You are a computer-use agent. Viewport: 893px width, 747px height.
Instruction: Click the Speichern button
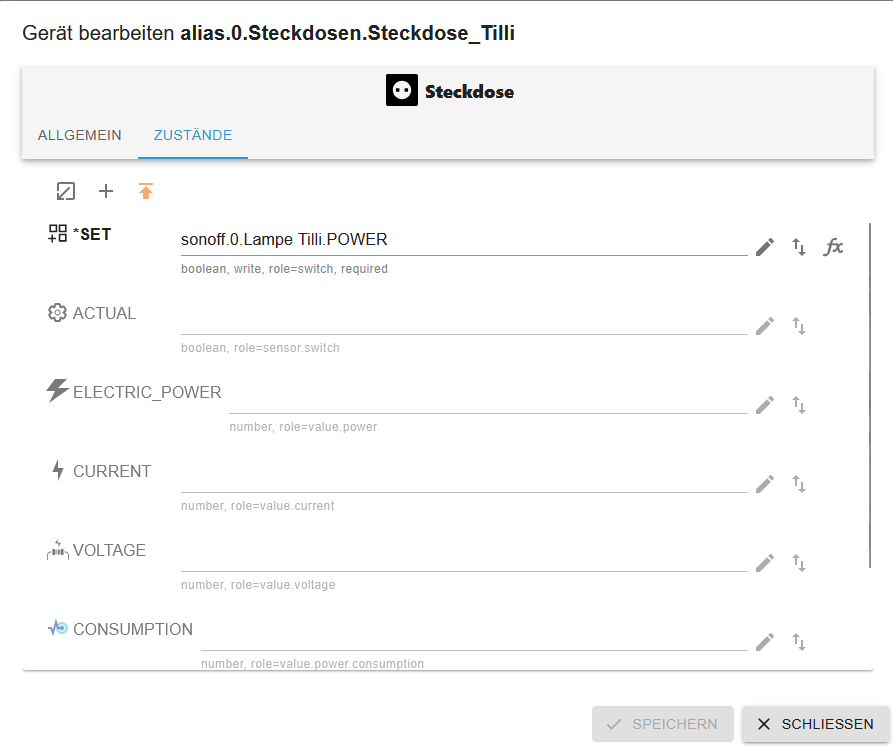click(x=663, y=724)
